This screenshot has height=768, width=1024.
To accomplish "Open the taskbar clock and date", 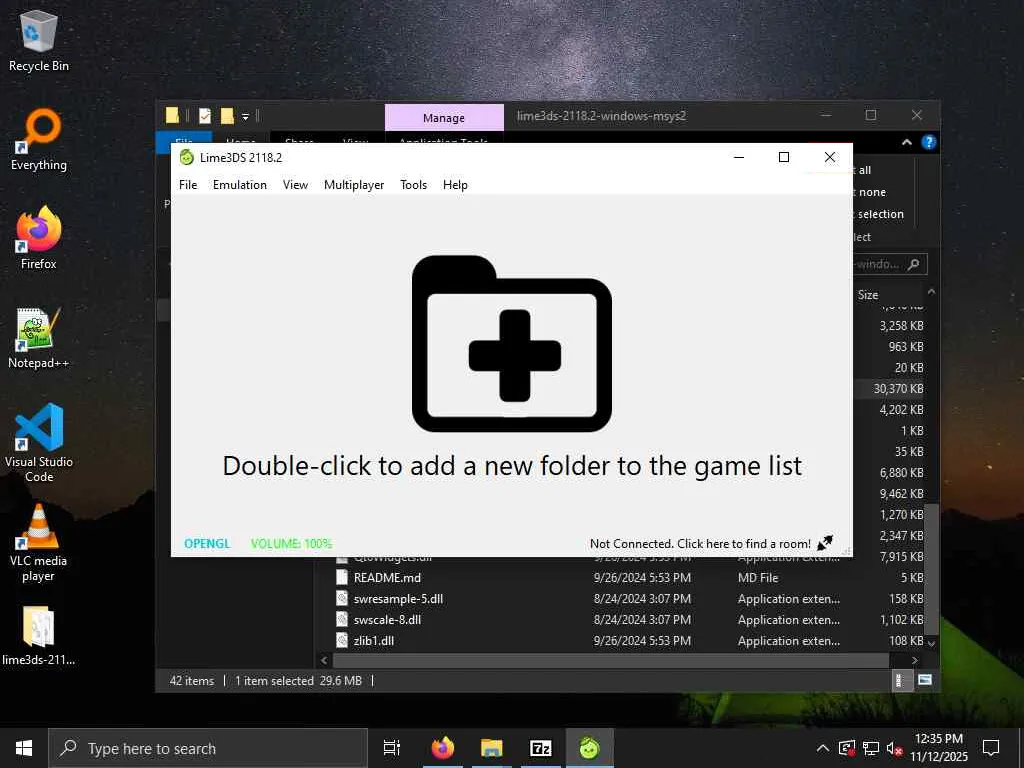I will point(938,748).
